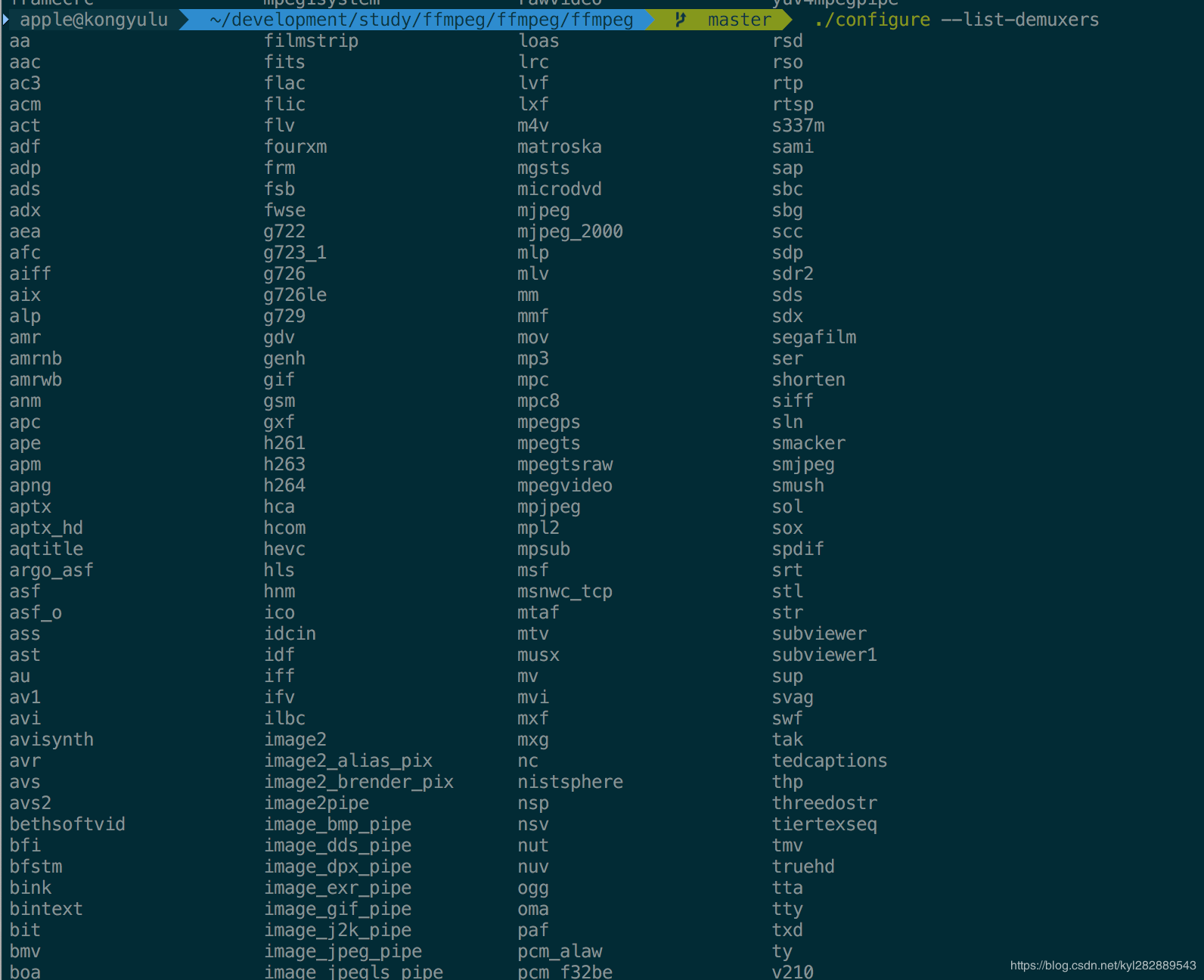Click the 'image2_alias_pix' entry
The width and height of the screenshot is (1204, 980).
click(x=349, y=761)
